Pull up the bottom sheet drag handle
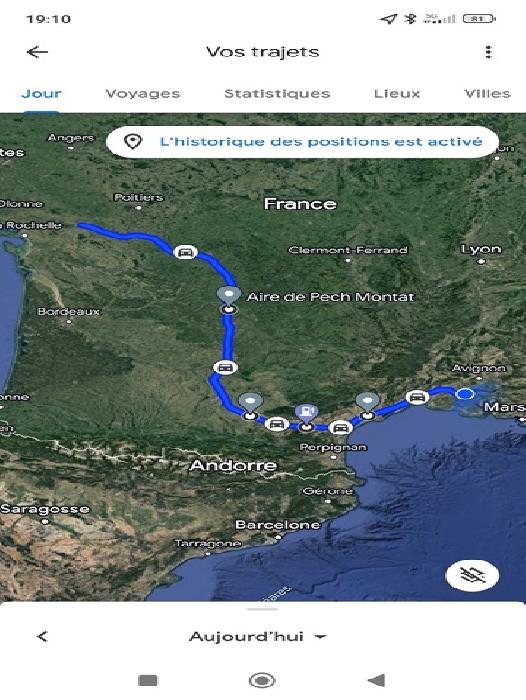This screenshot has height=700, width=526. click(263, 609)
